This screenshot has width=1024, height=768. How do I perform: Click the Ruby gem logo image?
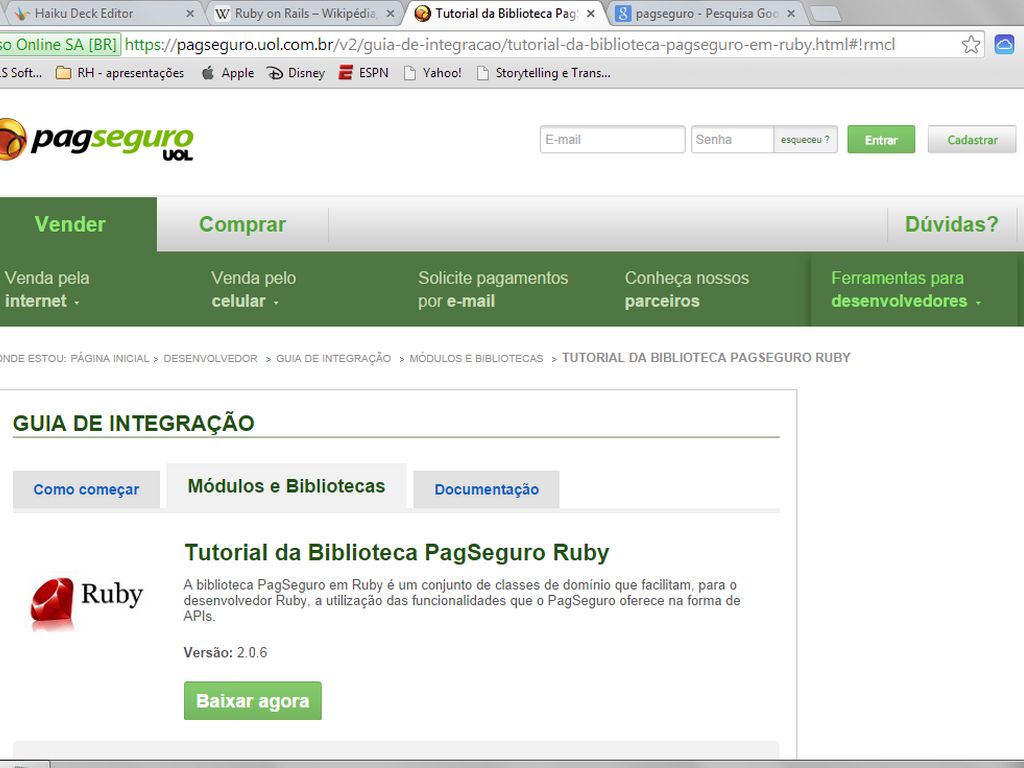86,602
